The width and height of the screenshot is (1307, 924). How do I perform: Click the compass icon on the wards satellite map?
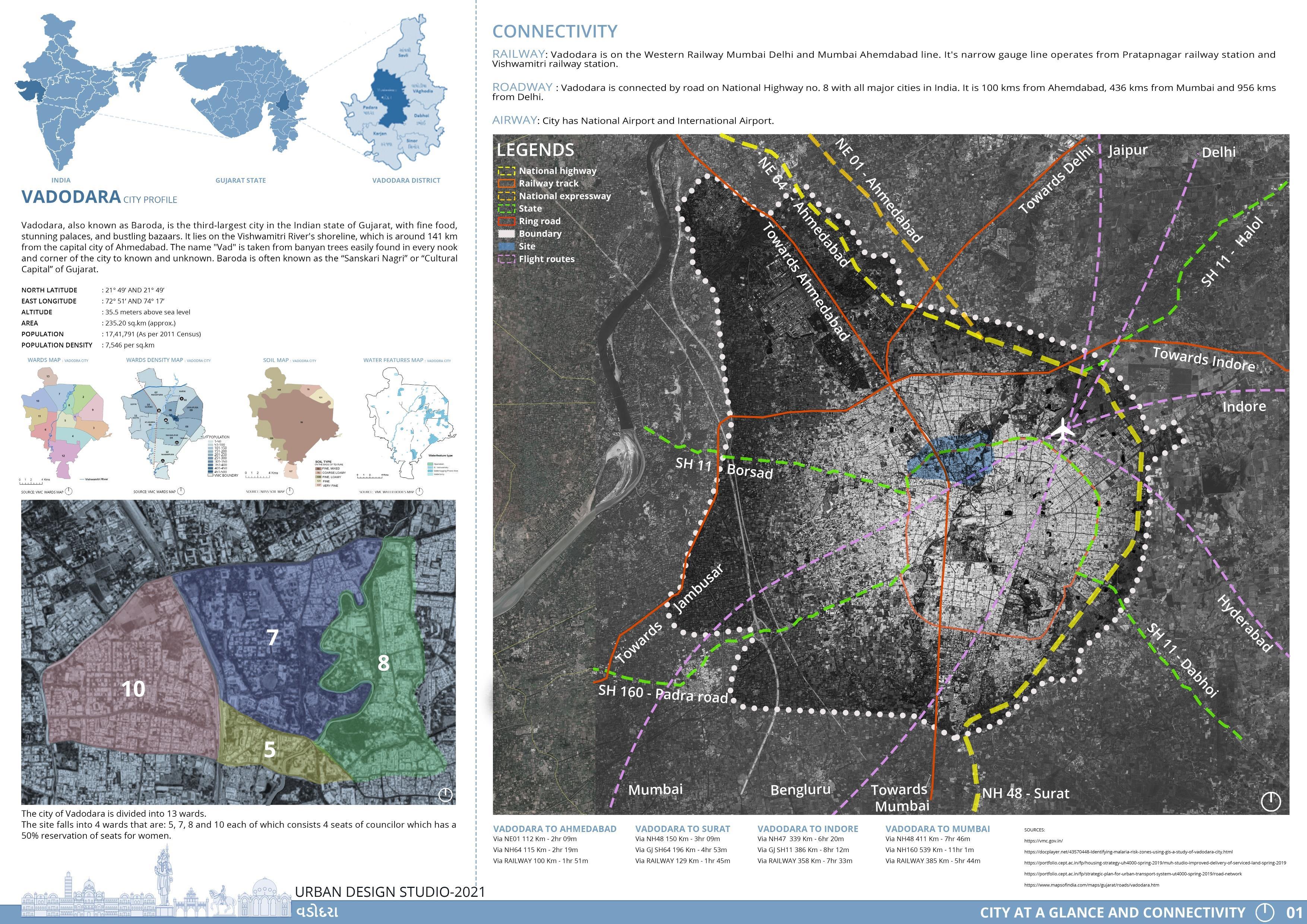coord(445,794)
